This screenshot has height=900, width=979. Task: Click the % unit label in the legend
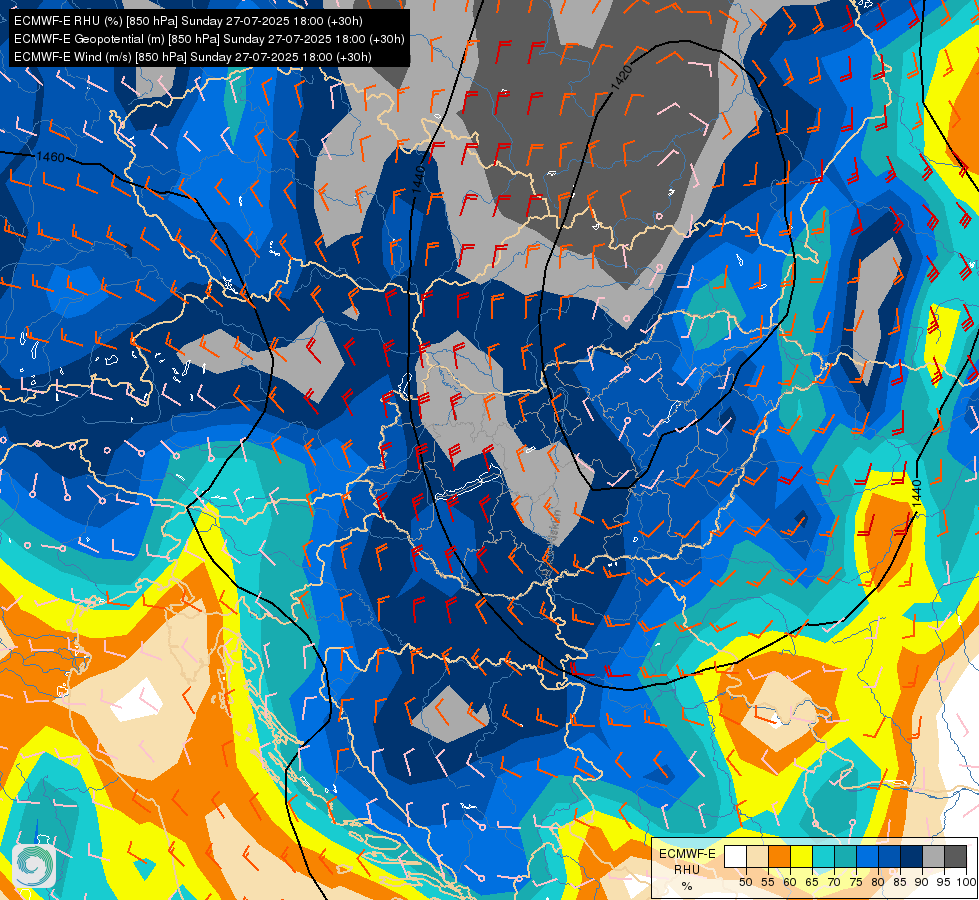point(687,886)
